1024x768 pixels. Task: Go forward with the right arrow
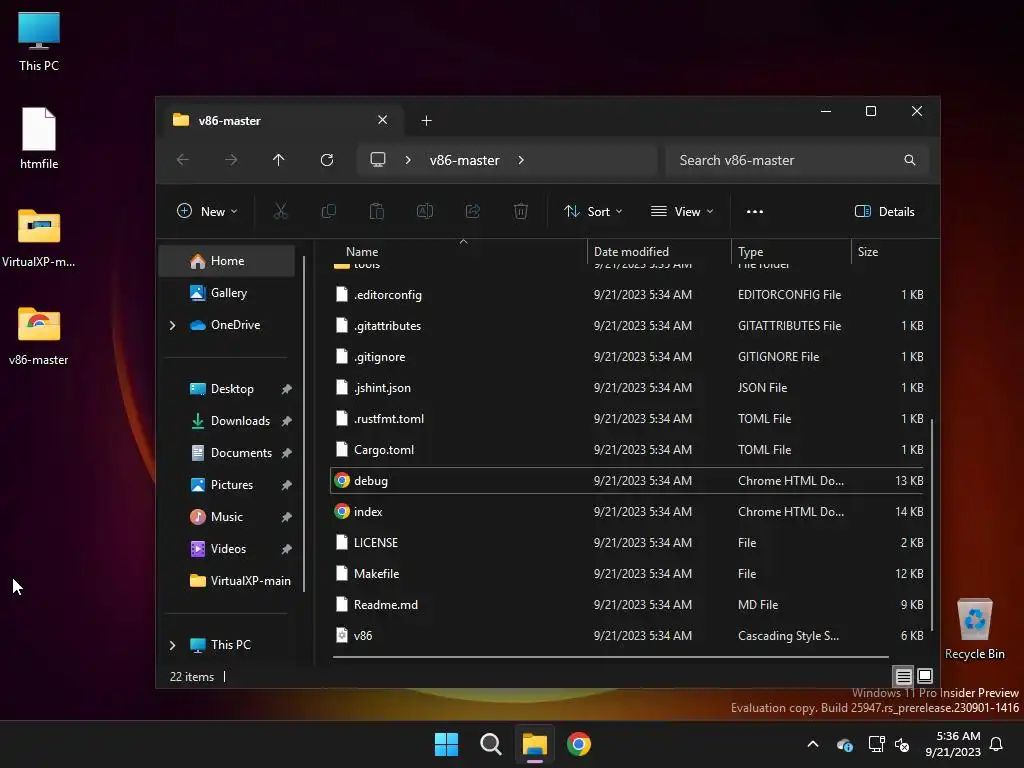coord(231,160)
